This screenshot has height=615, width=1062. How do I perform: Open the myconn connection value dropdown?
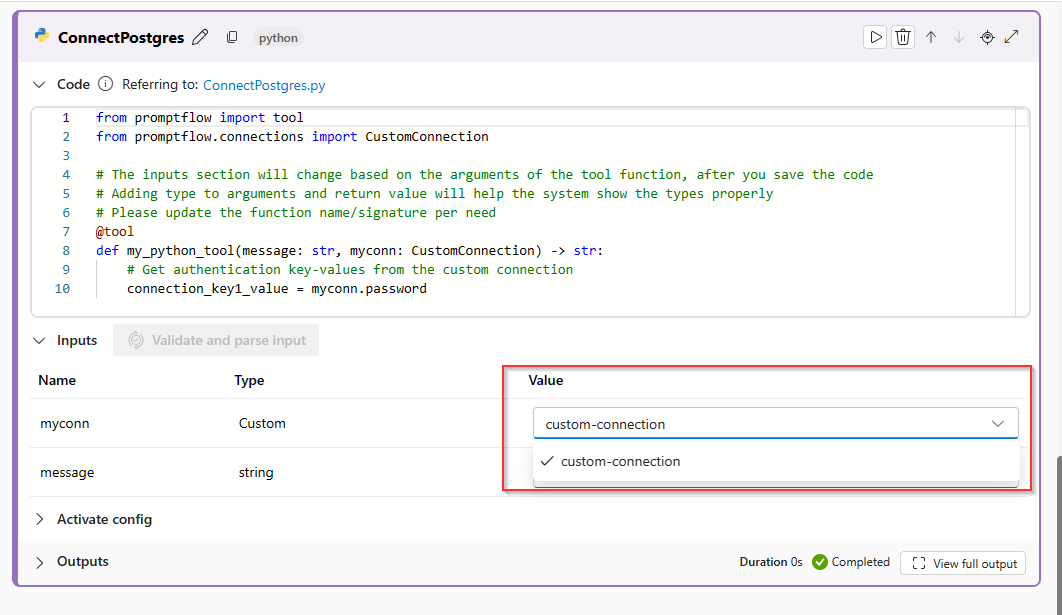[776, 424]
